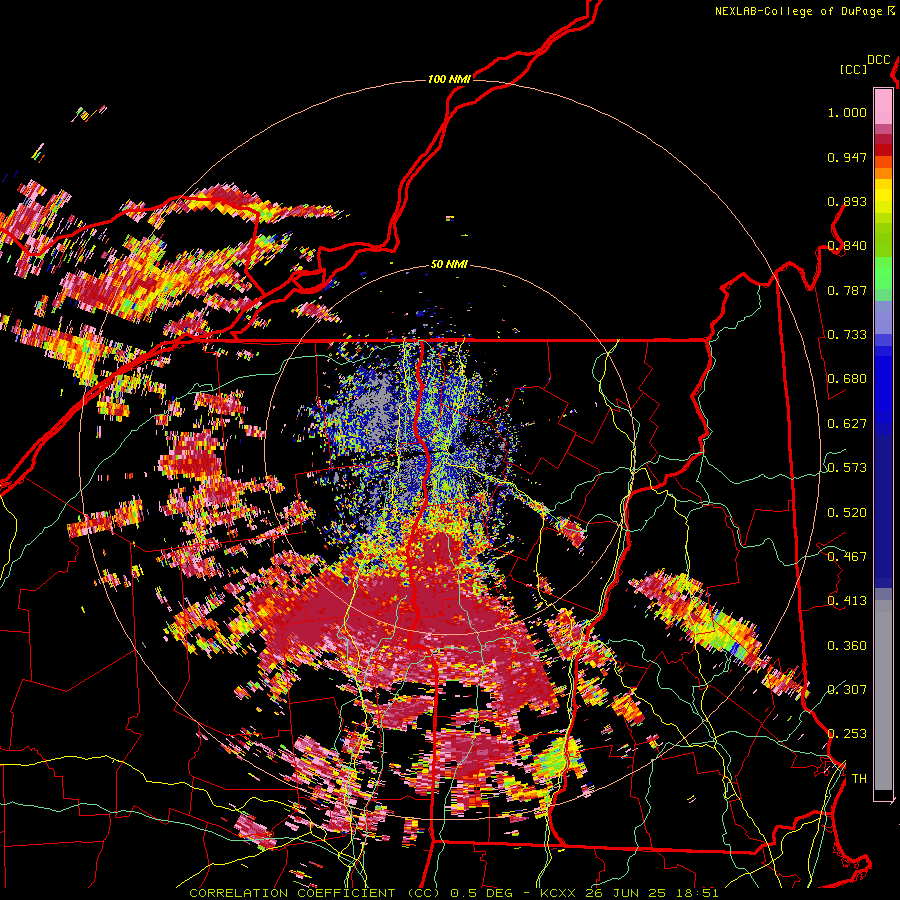Pick the light pink segment of color bar
Screen dimensions: 900x900
coord(883,106)
